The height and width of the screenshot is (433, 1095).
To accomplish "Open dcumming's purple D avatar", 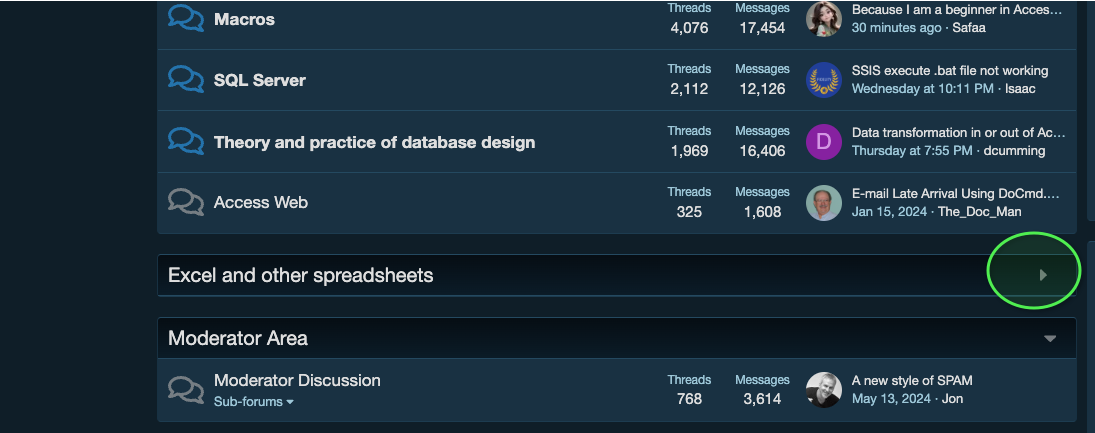I will click(x=823, y=142).
